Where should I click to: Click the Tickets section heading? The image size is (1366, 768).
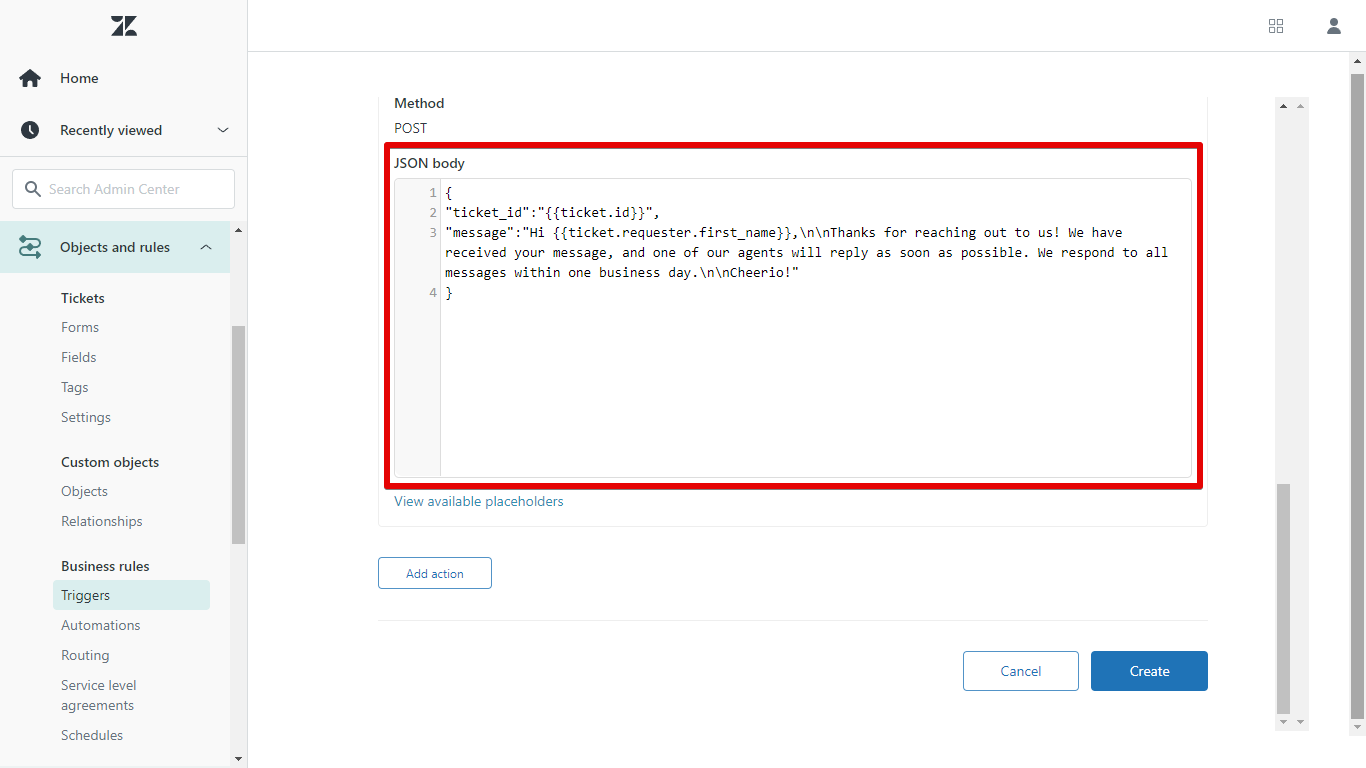[x=83, y=298]
